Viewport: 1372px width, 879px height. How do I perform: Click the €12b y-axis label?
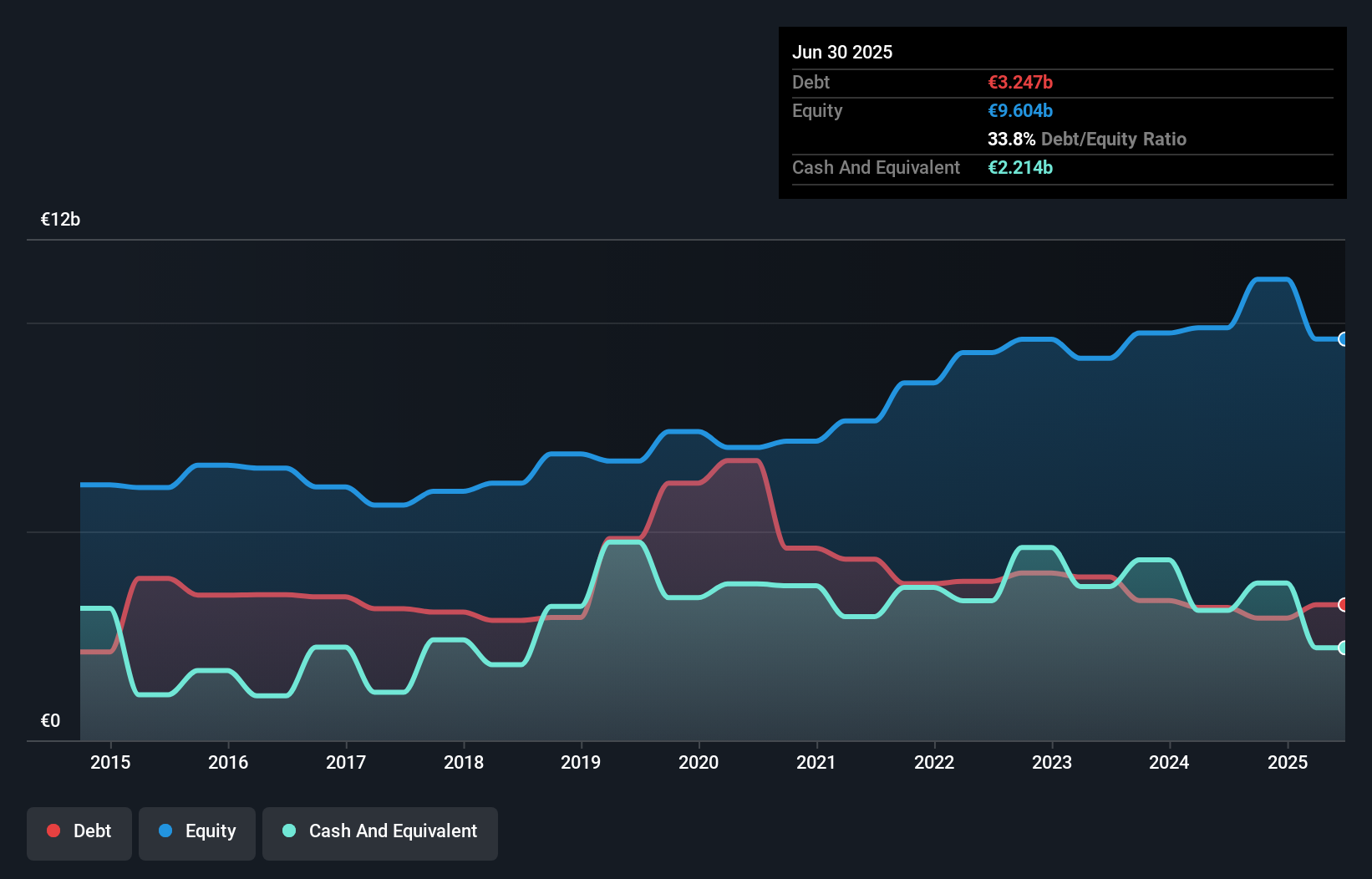click(60, 219)
